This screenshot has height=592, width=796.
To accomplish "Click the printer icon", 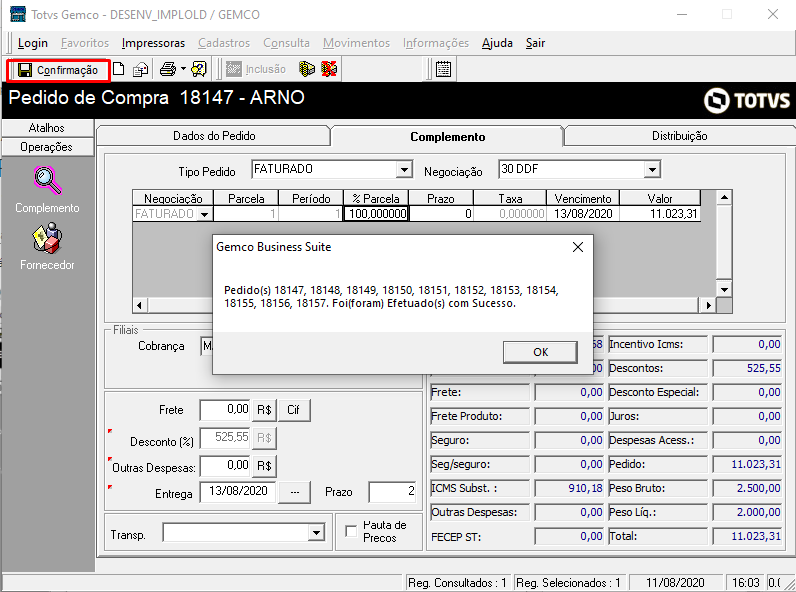I will tap(168, 69).
